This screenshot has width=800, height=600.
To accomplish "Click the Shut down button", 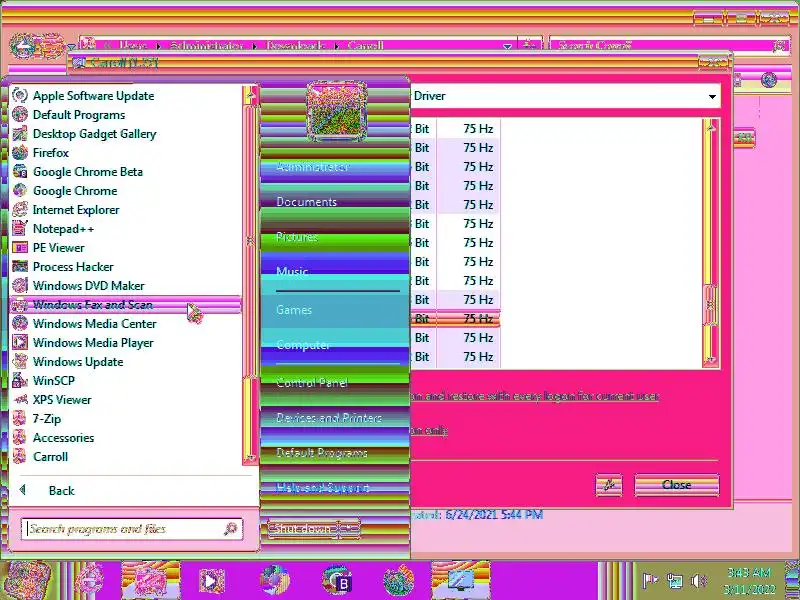I will tap(302, 529).
